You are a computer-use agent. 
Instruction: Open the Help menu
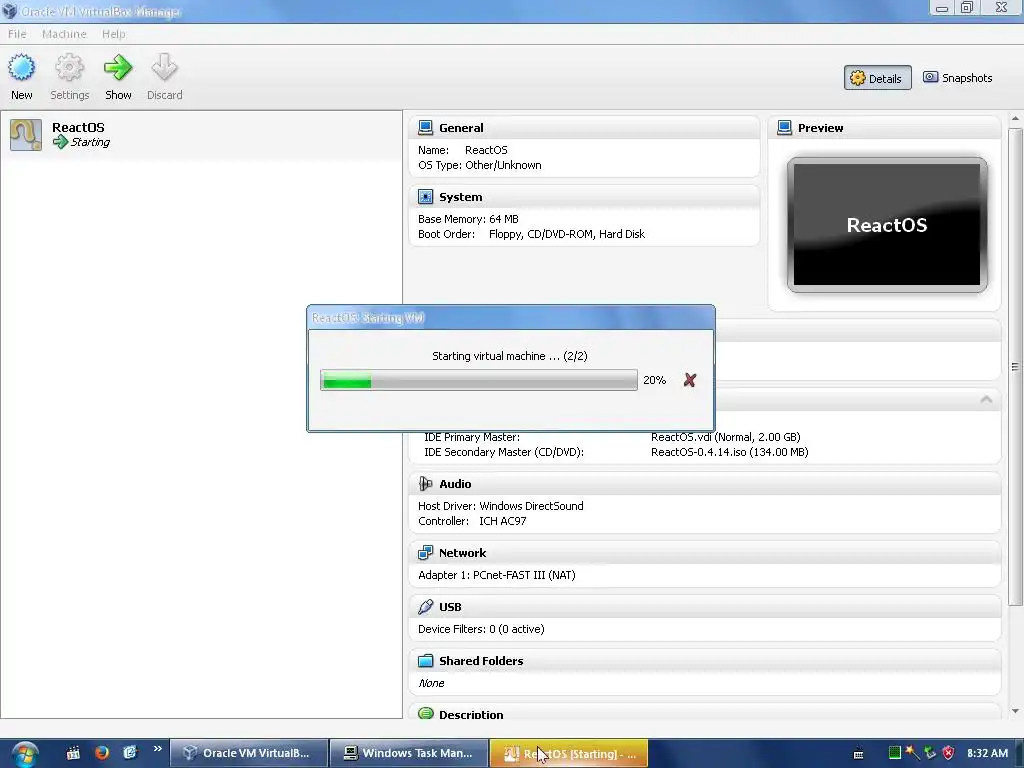pyautogui.click(x=114, y=34)
